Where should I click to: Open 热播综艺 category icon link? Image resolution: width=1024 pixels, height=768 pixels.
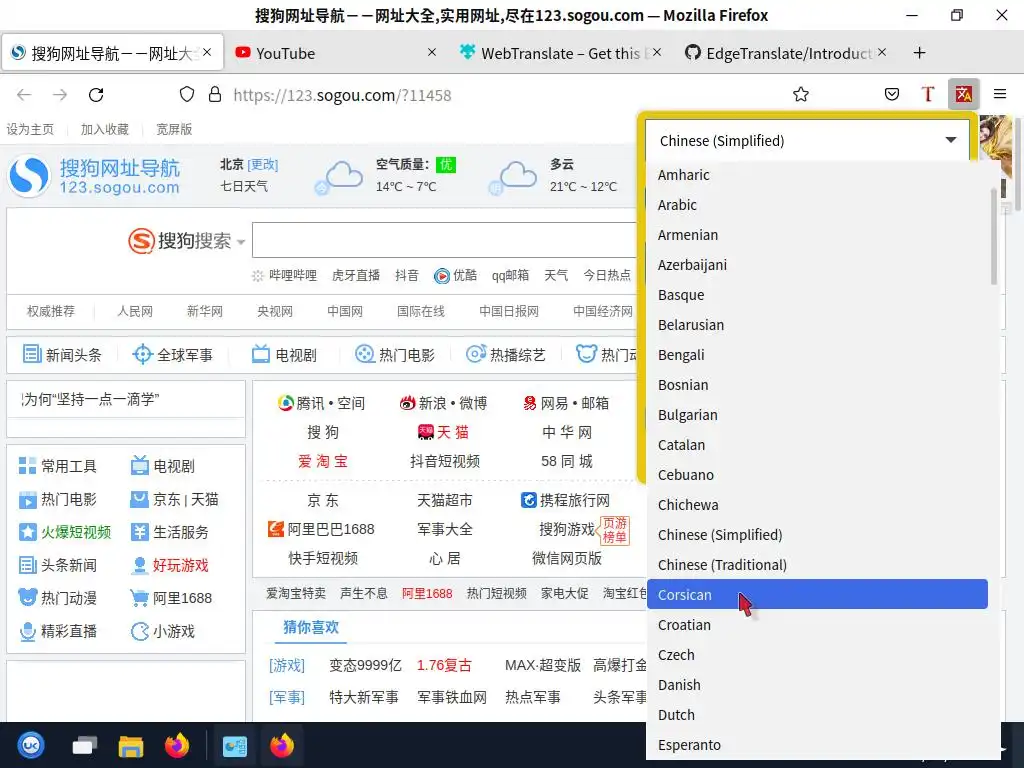505,355
